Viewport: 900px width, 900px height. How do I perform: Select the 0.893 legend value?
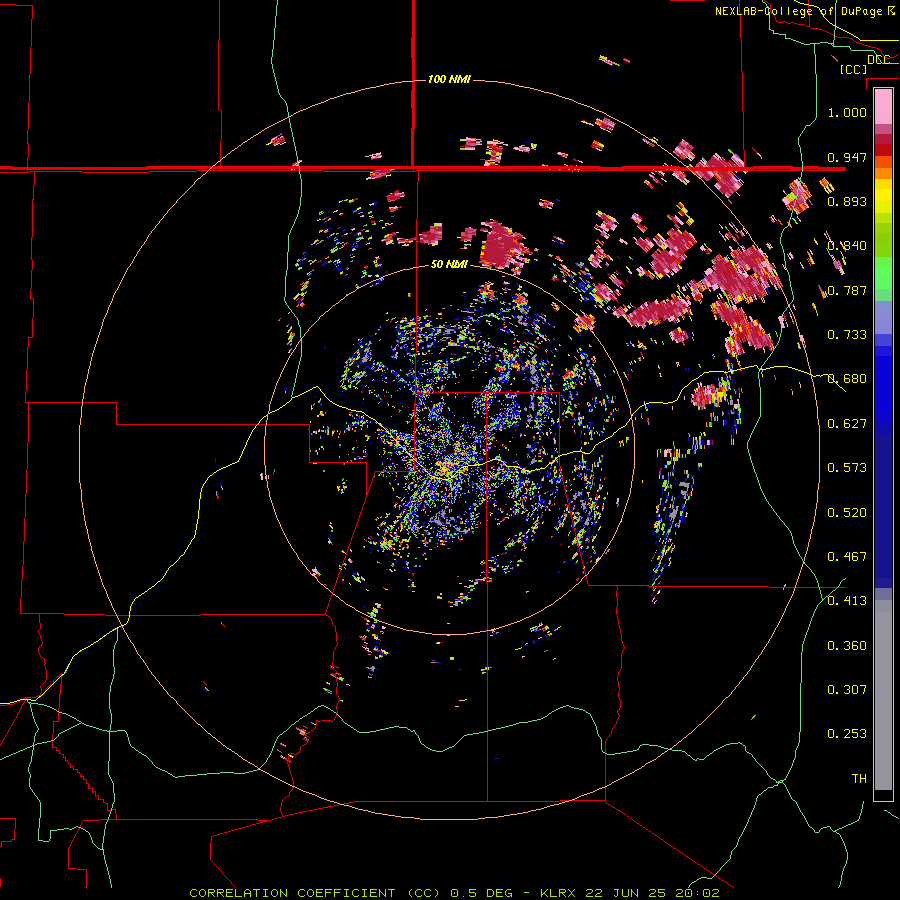[x=847, y=201]
